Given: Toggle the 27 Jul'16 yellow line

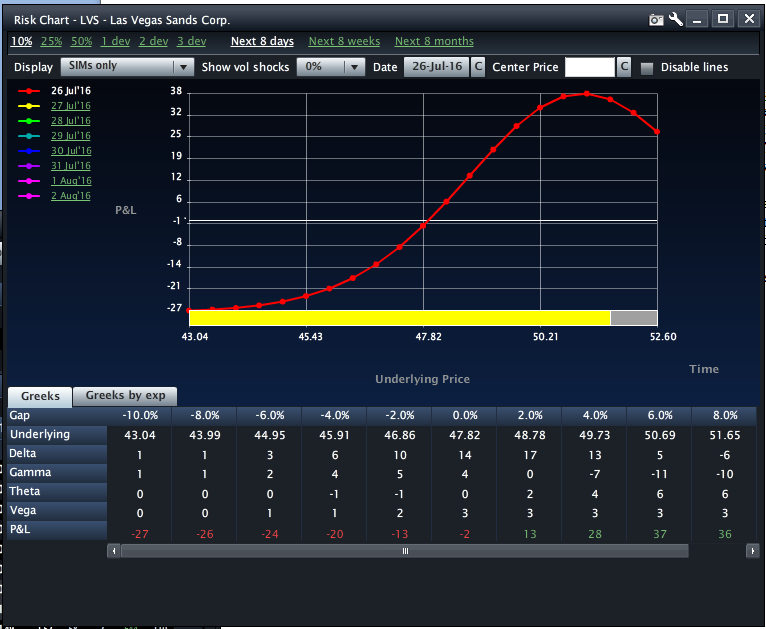Looking at the screenshot, I should tap(70, 106).
